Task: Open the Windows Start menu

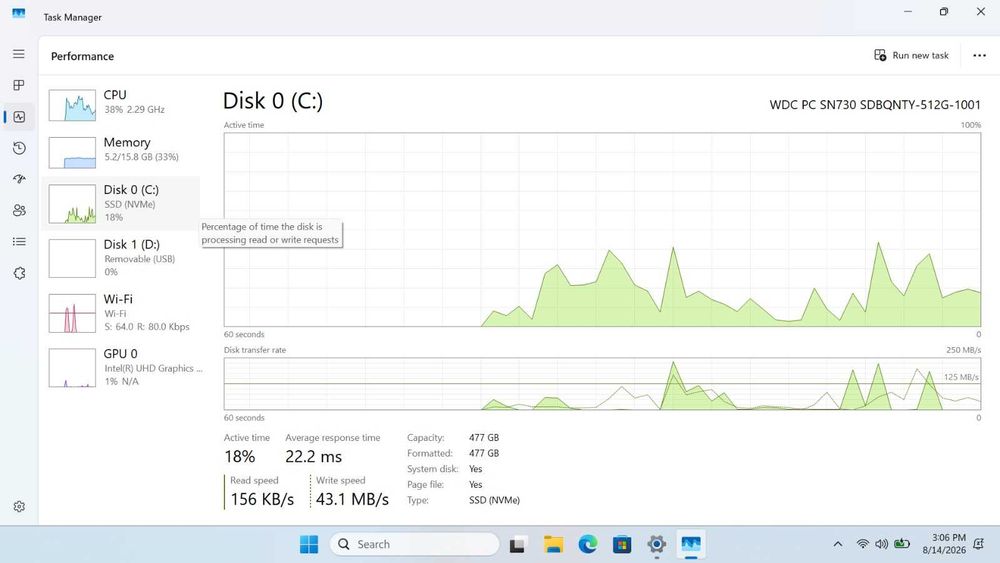Action: coord(309,545)
